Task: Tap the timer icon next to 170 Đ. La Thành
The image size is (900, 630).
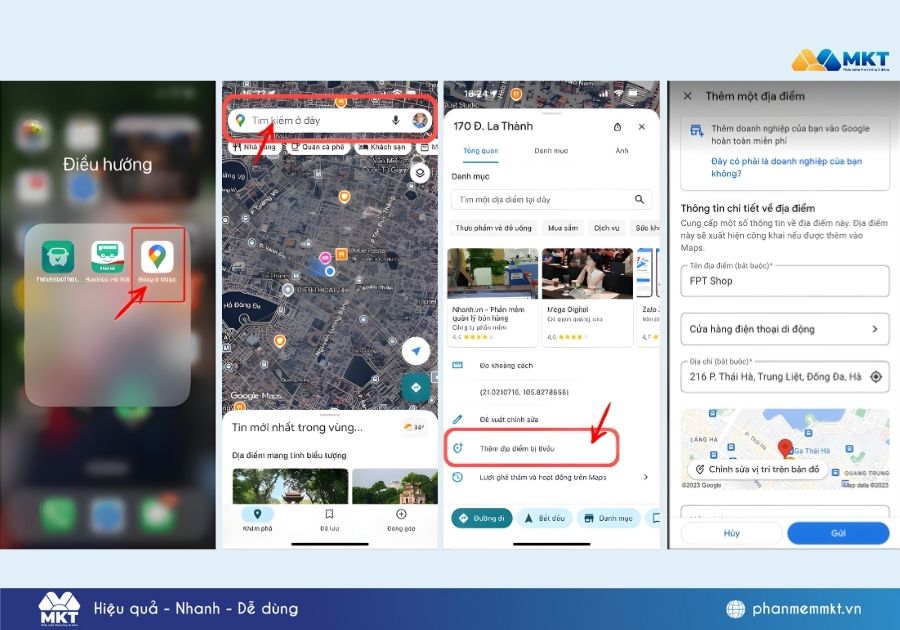Action: tap(617, 127)
